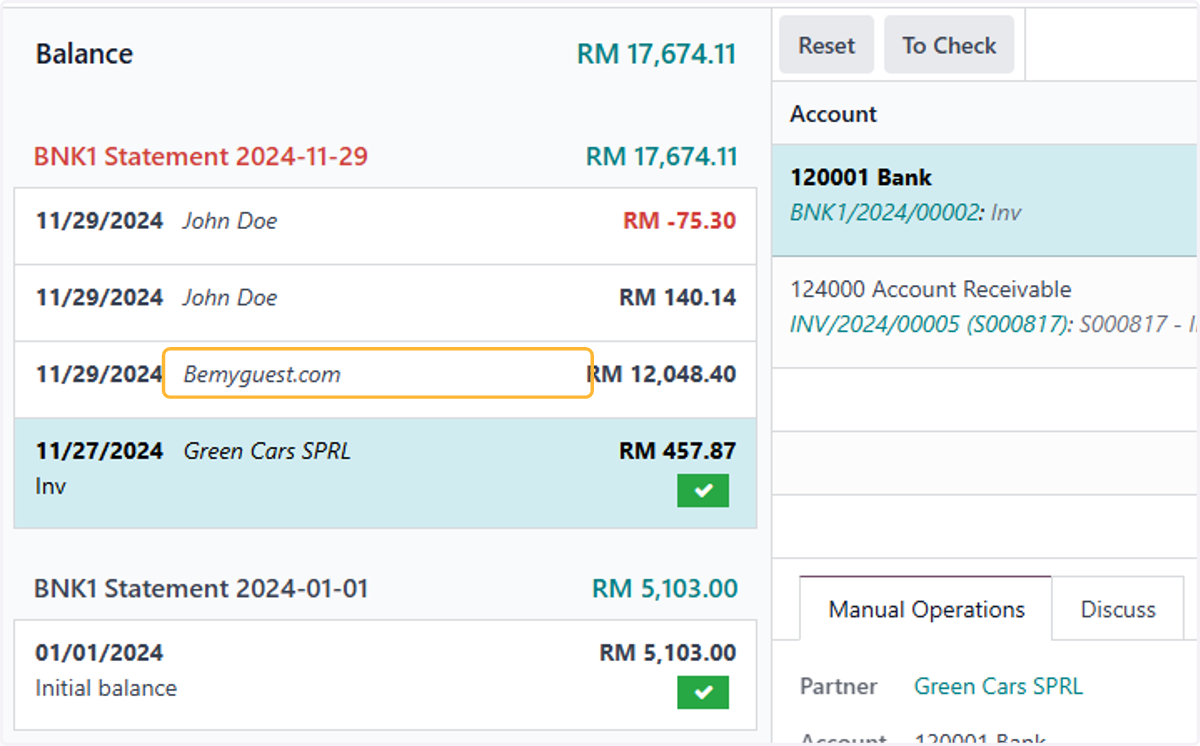The height and width of the screenshot is (746, 1200).
Task: Click the RM 5,103.00 statement total
Action: (664, 588)
